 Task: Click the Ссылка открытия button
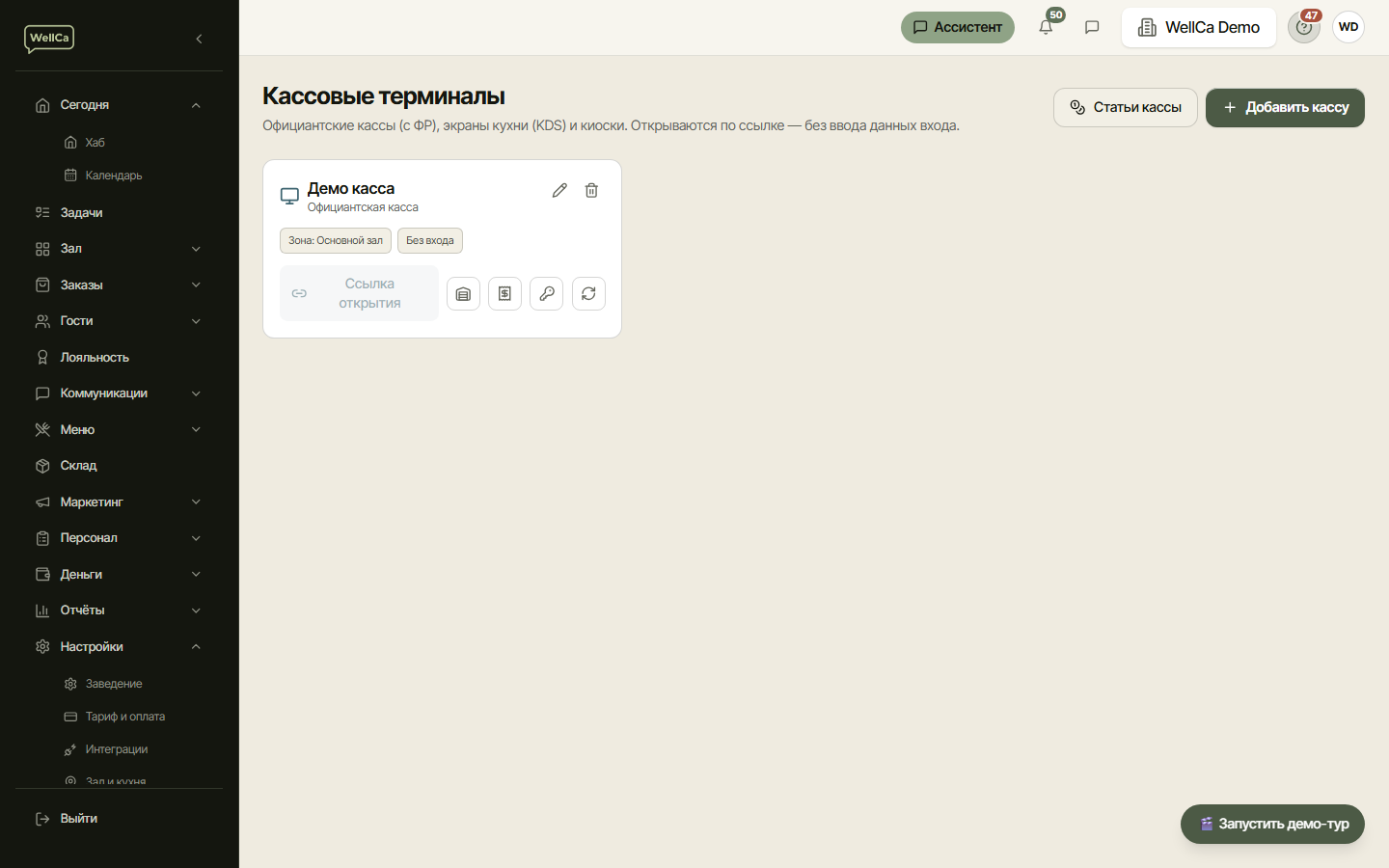(x=359, y=293)
